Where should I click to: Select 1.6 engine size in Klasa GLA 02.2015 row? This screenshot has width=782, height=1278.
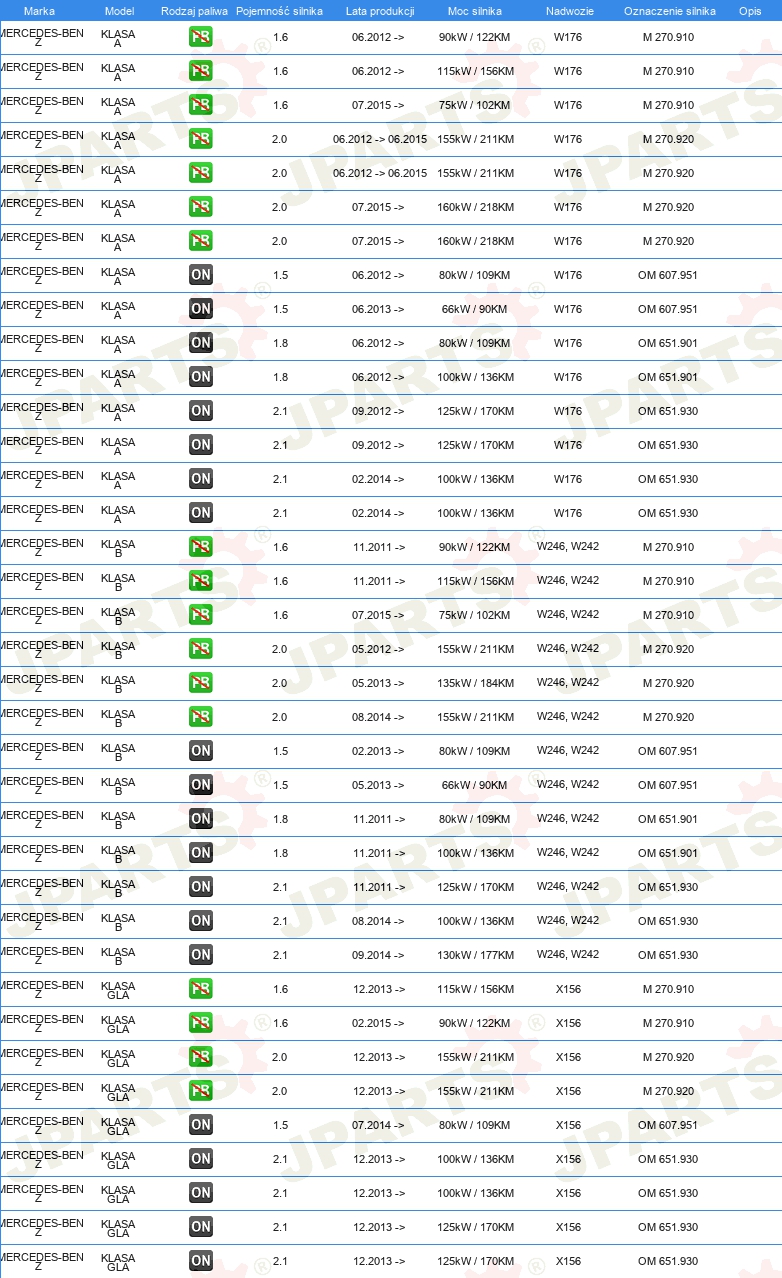coord(279,1023)
